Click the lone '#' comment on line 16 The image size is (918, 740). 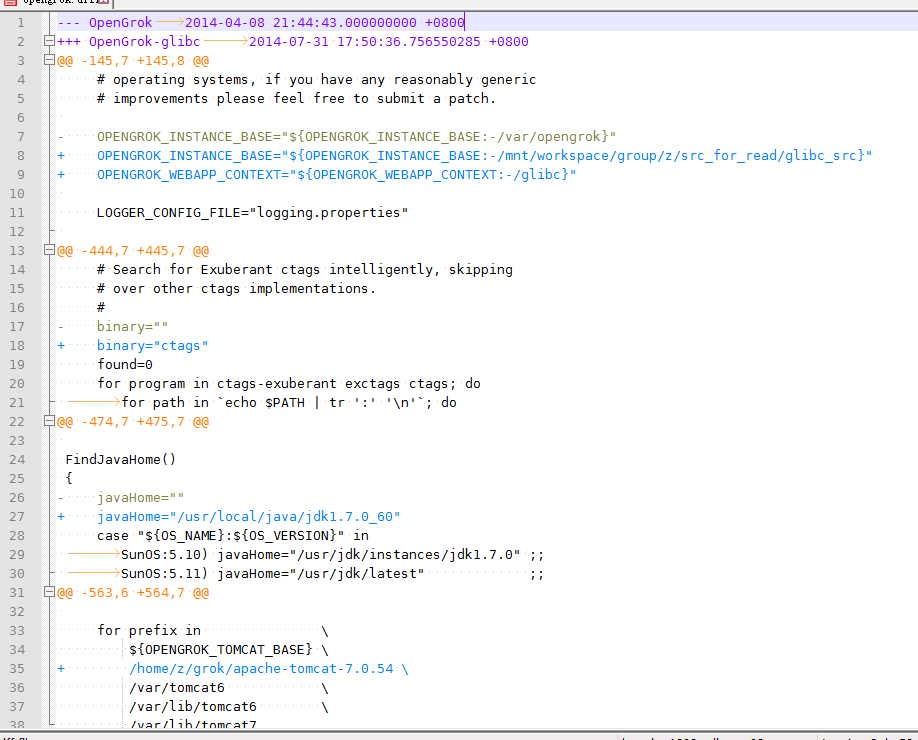tap(101, 307)
